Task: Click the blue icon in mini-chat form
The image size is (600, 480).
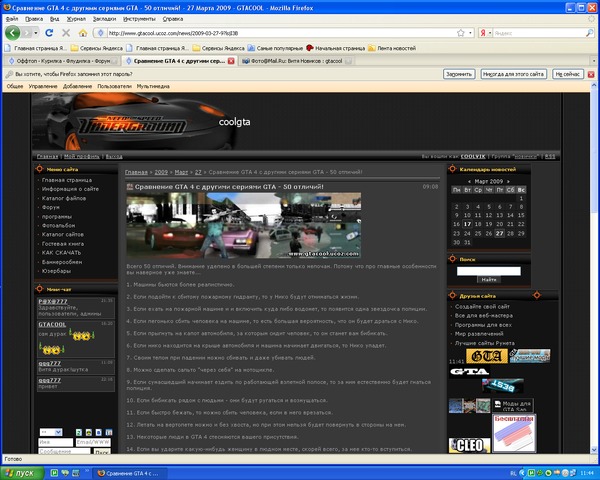Action: [99, 432]
